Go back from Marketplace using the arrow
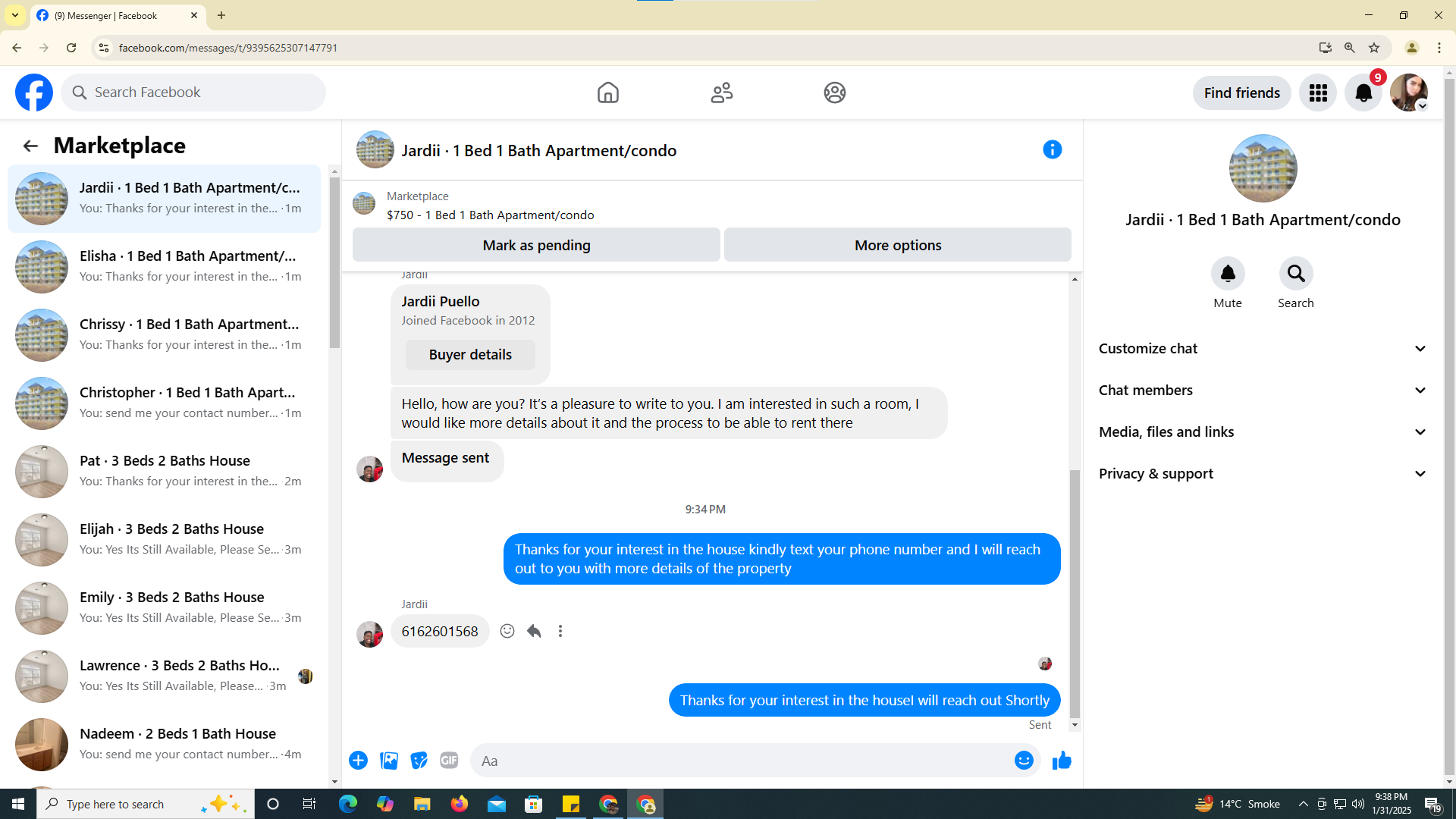 tap(30, 146)
